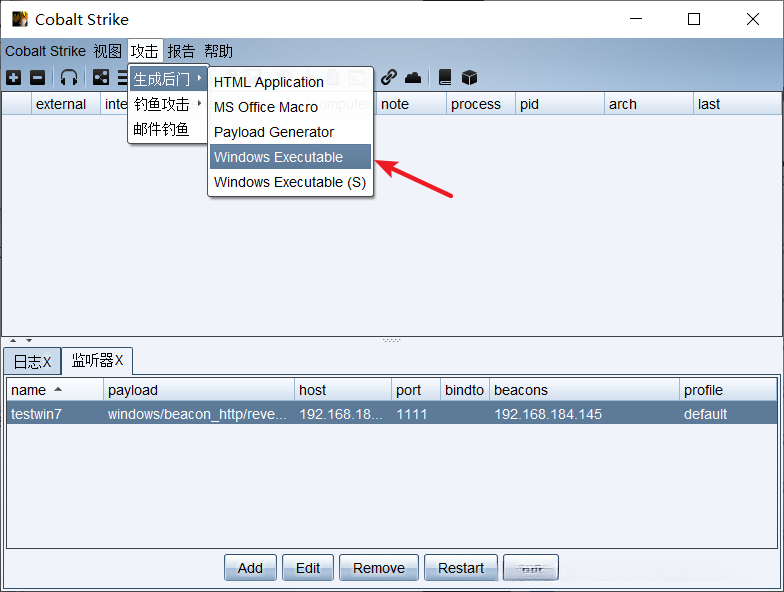Sort listeners by host column
The width and height of the screenshot is (784, 592).
(x=343, y=390)
